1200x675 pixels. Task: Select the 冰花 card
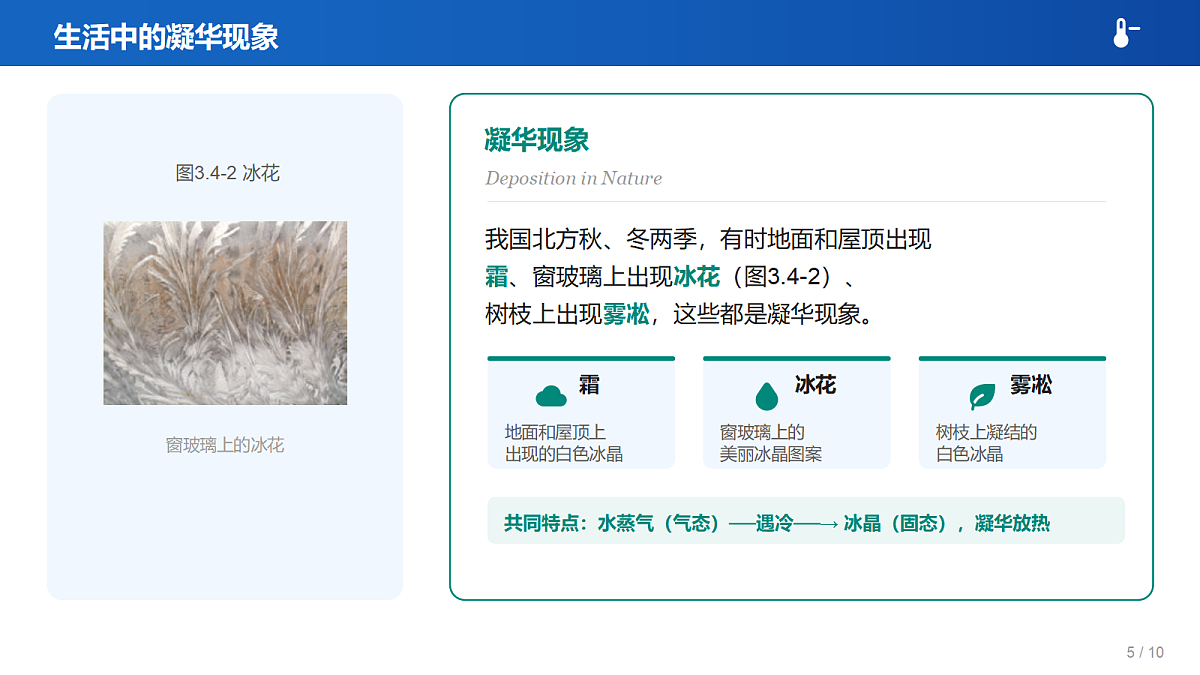(797, 412)
